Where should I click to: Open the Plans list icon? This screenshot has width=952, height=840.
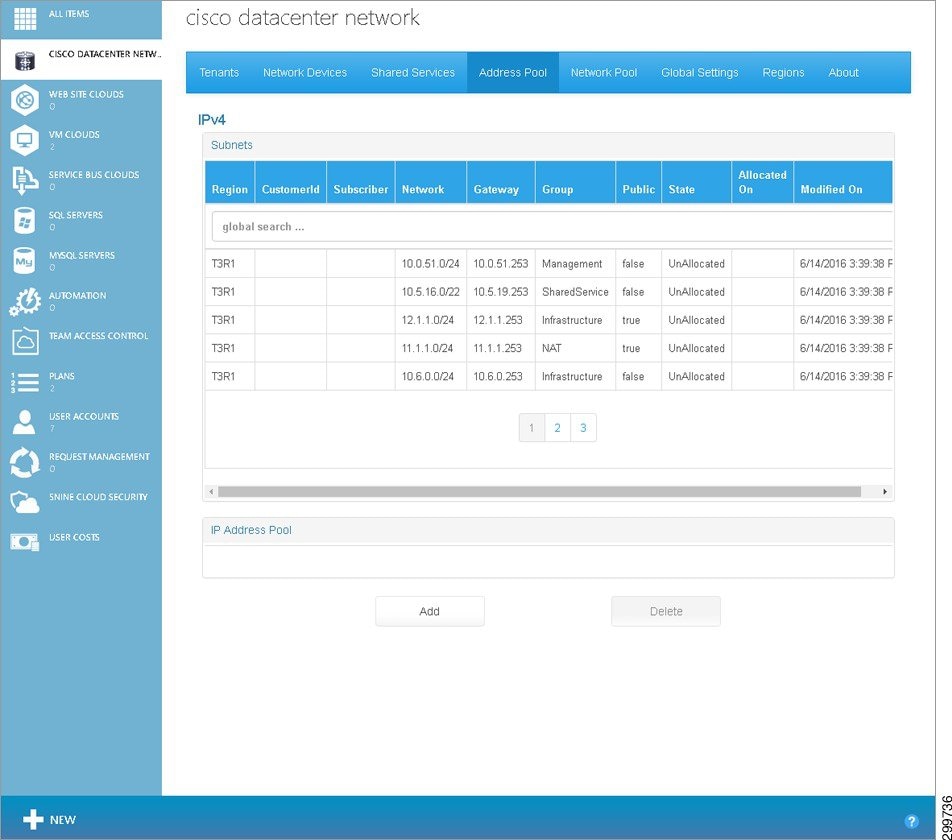25,382
